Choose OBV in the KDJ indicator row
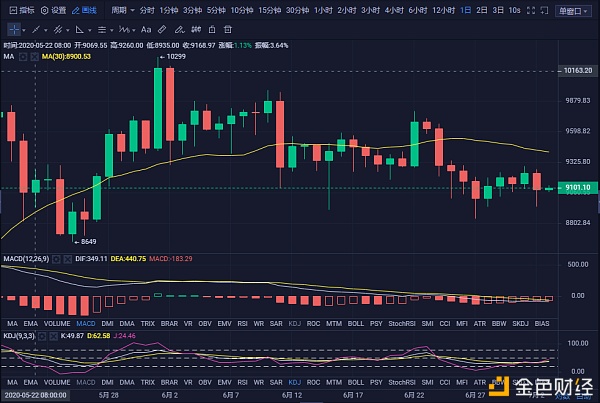600x403 pixels. pos(205,382)
